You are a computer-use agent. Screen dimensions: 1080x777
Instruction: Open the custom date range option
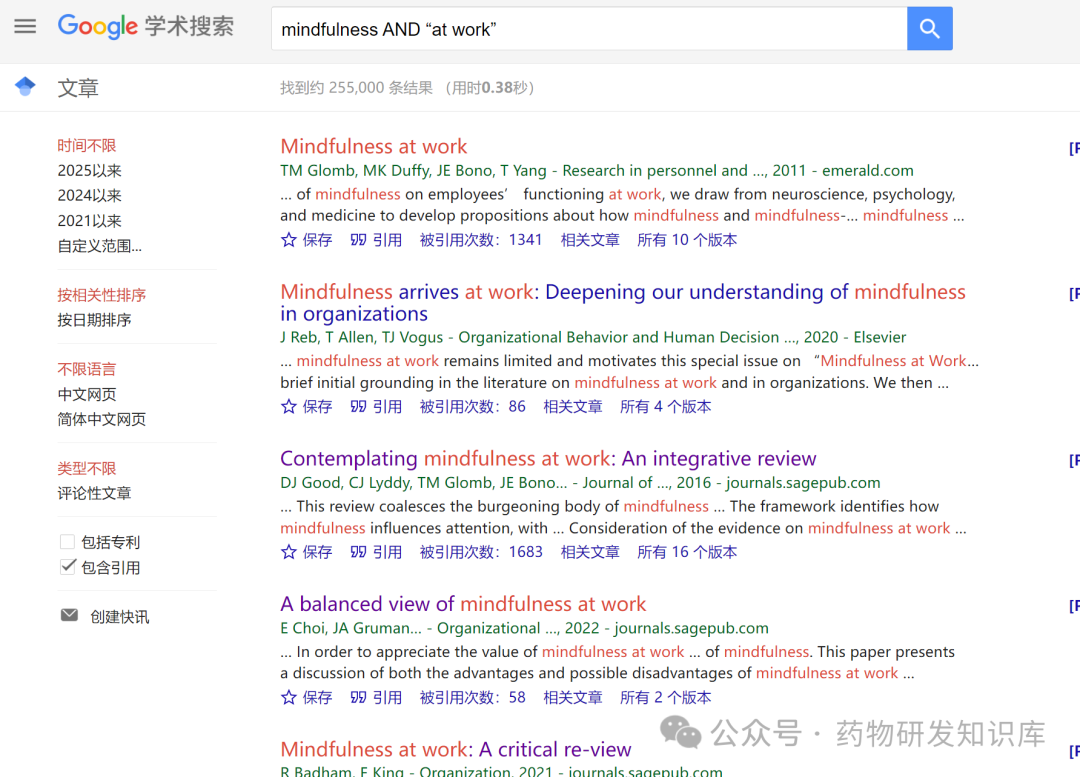coord(99,245)
